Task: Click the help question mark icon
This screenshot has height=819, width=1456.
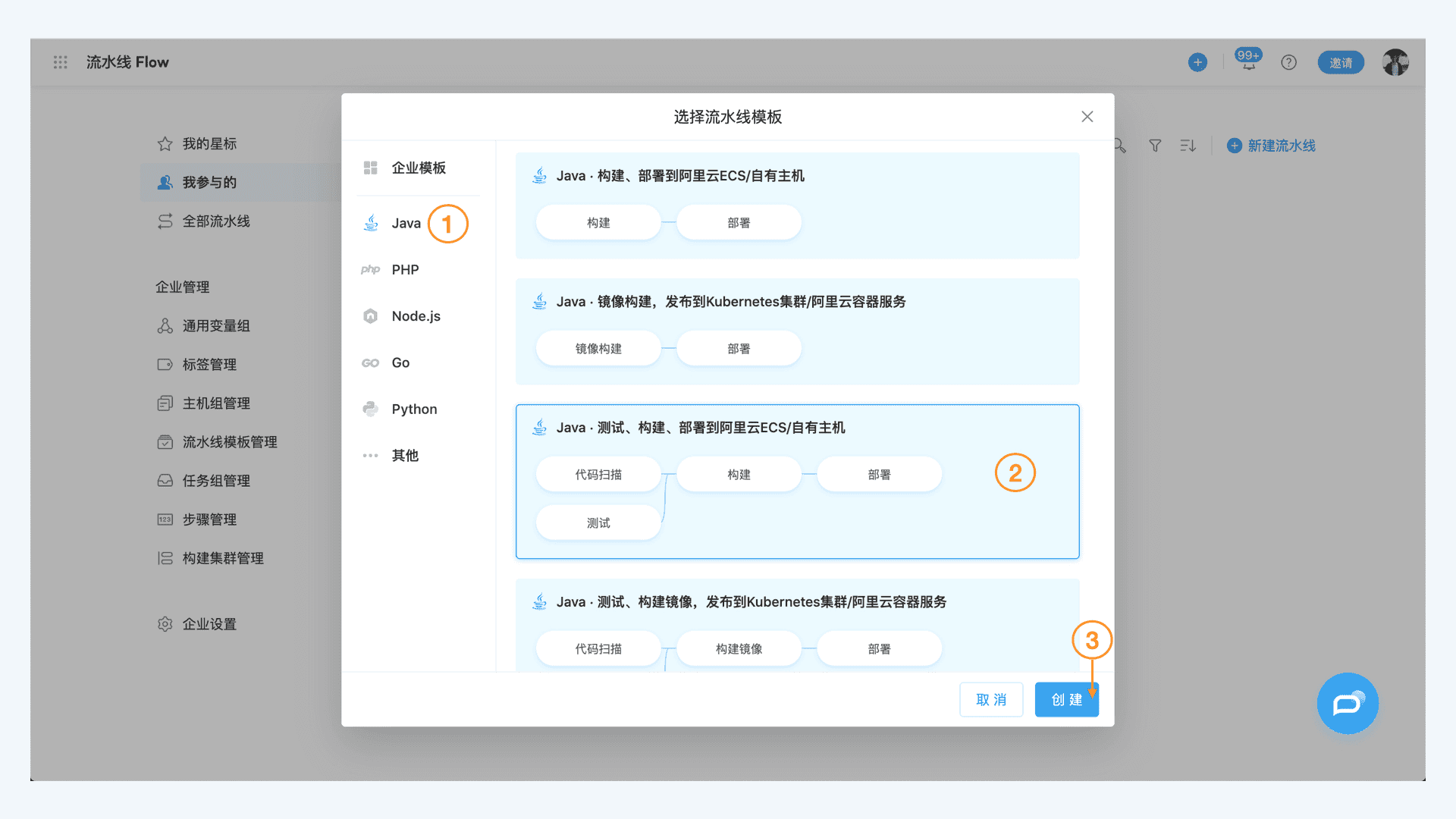Action: point(1288,62)
